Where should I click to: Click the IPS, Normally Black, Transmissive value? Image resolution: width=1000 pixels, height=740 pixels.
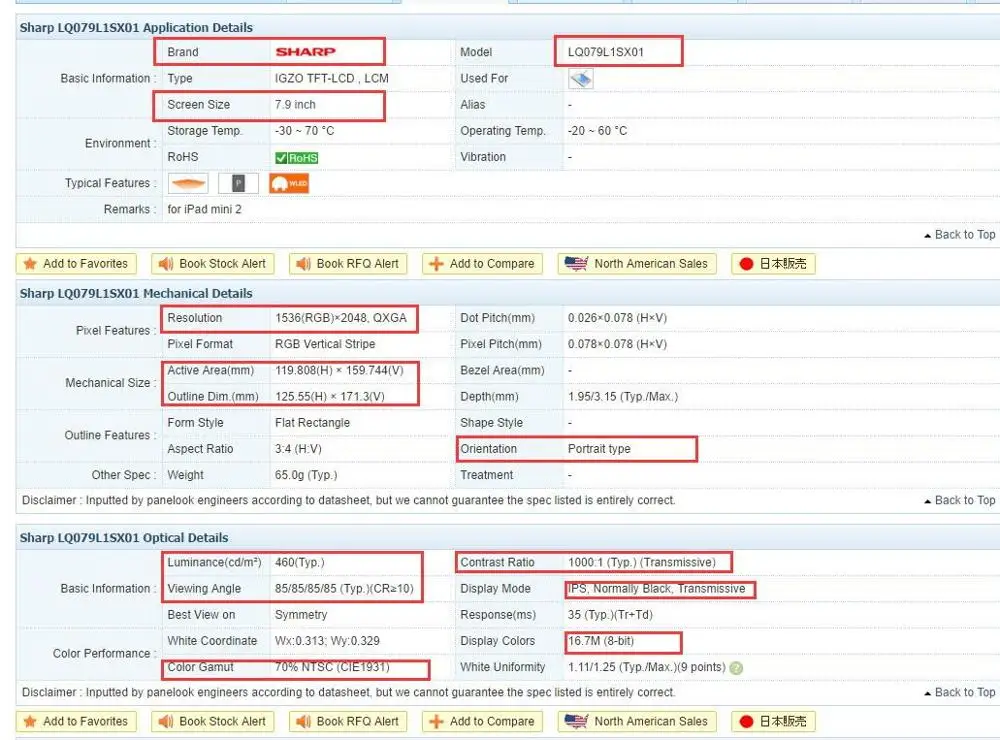pyautogui.click(x=656, y=588)
